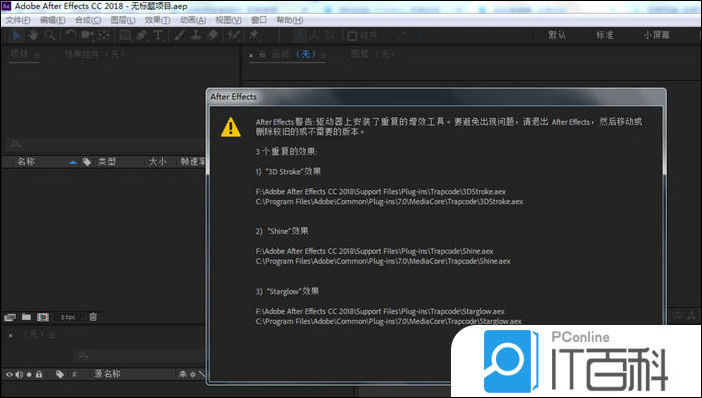Click the After Effects app icon in title bar
This screenshot has width=702, height=398.
(6, 6)
